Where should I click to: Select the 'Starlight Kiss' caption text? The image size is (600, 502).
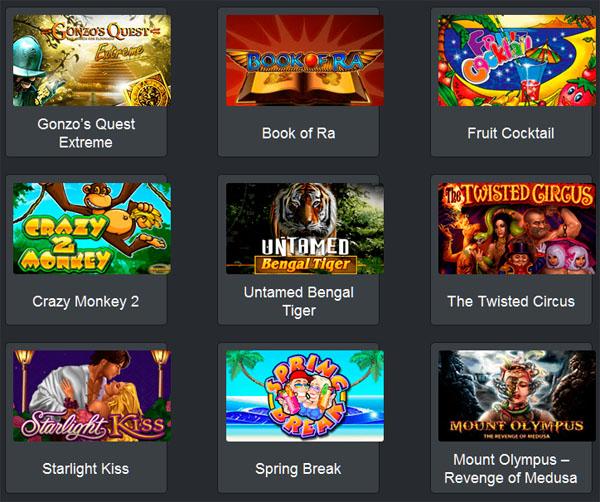click(86, 469)
